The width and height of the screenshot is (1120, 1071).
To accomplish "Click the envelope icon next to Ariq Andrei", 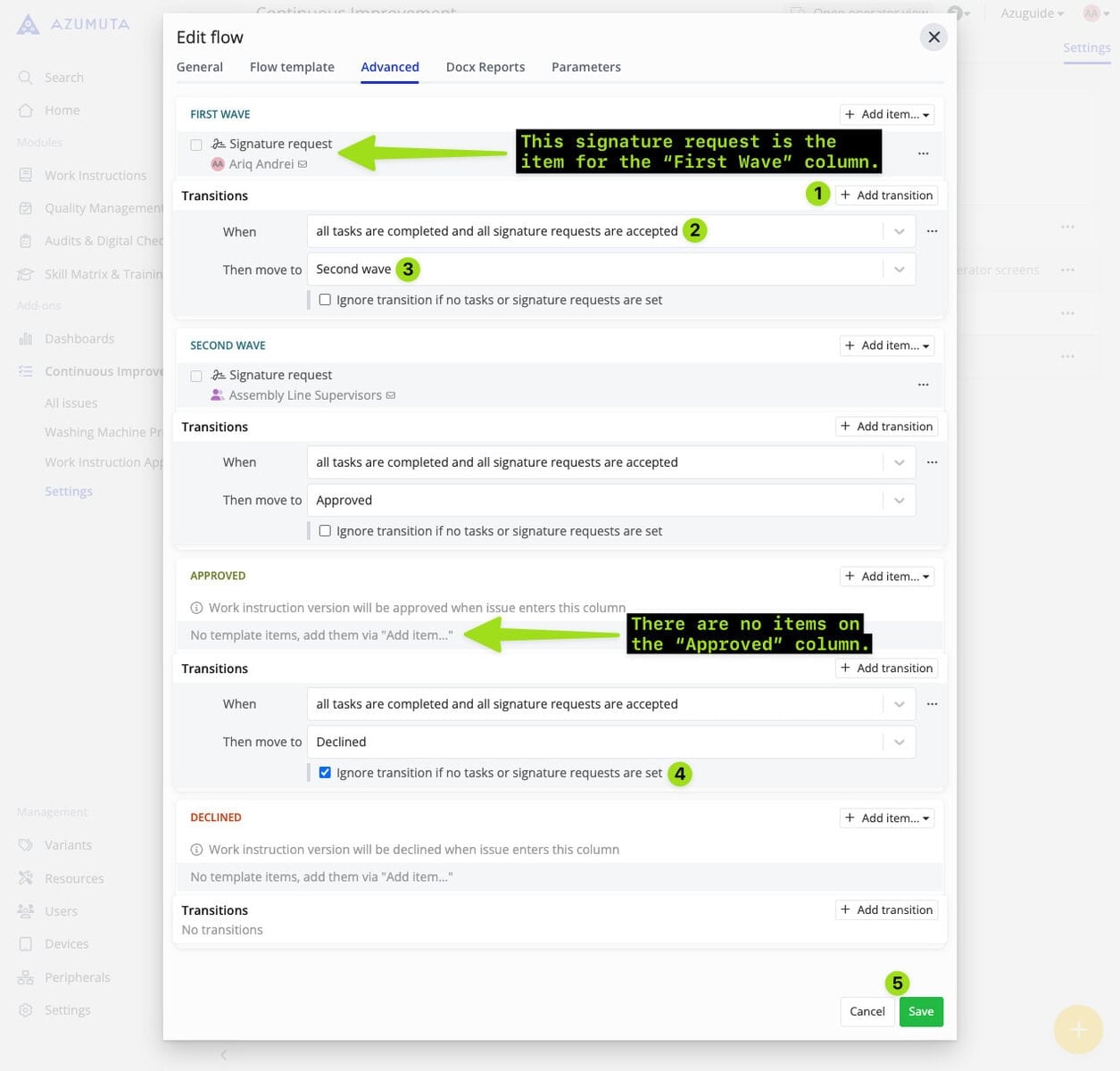I will pos(303,164).
